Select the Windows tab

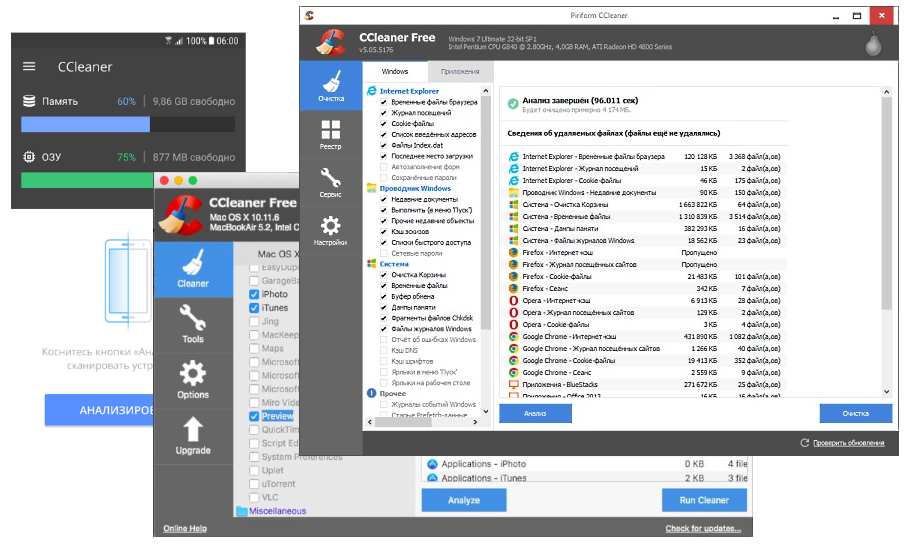coord(394,72)
